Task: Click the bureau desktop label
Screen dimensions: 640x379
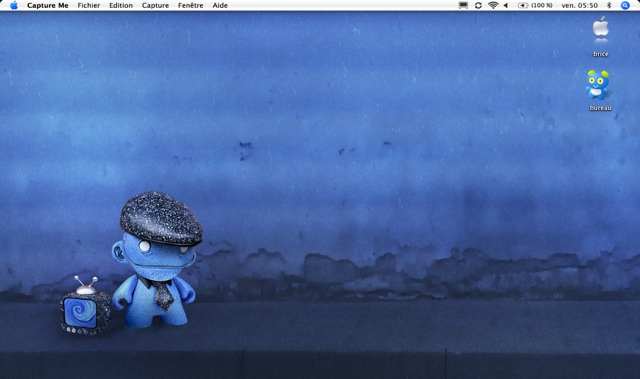Action: pyautogui.click(x=600, y=108)
